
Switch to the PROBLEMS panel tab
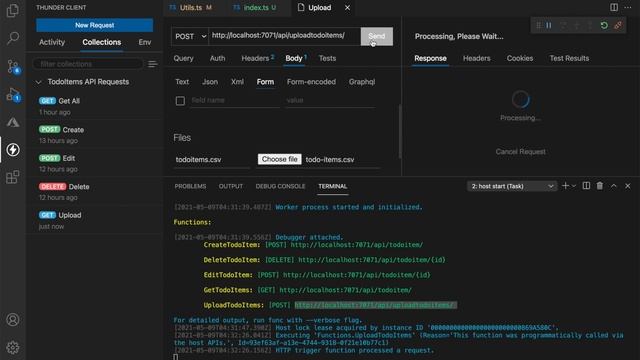tap(190, 186)
